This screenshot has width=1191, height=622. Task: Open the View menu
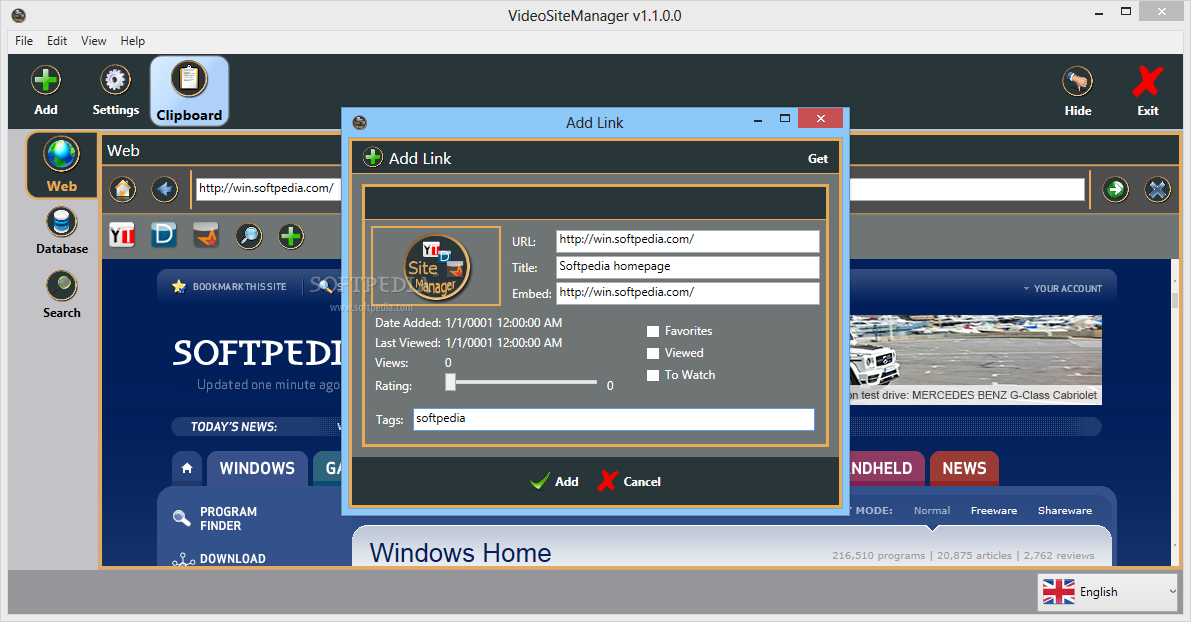(93, 41)
